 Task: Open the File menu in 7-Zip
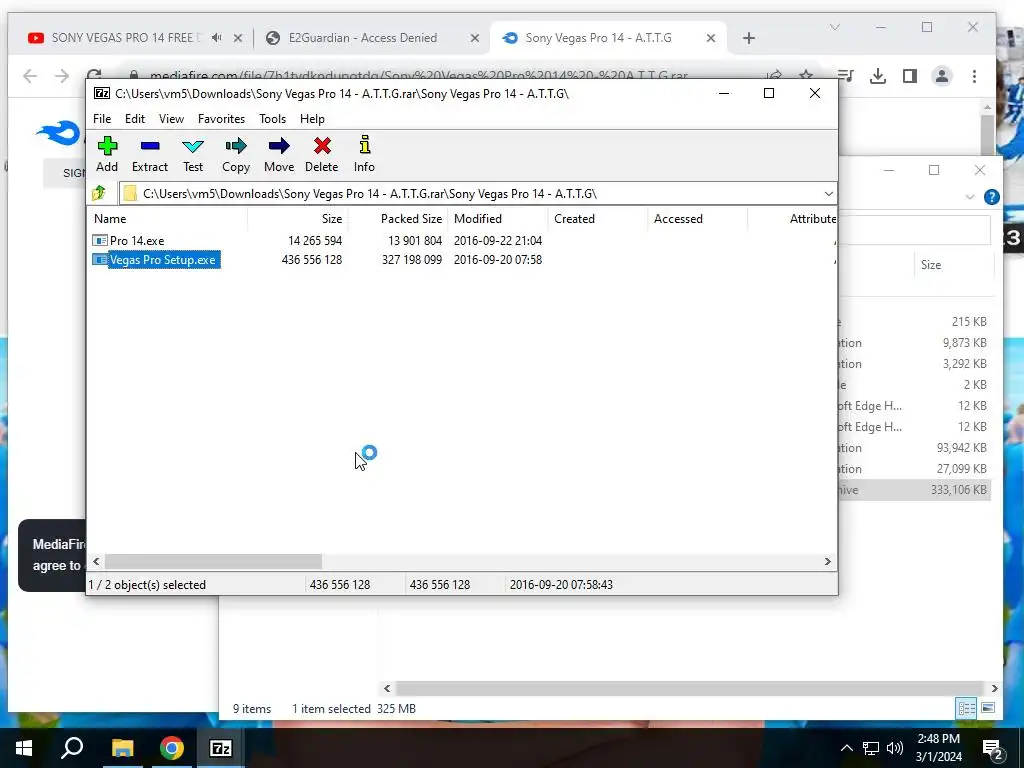point(102,119)
